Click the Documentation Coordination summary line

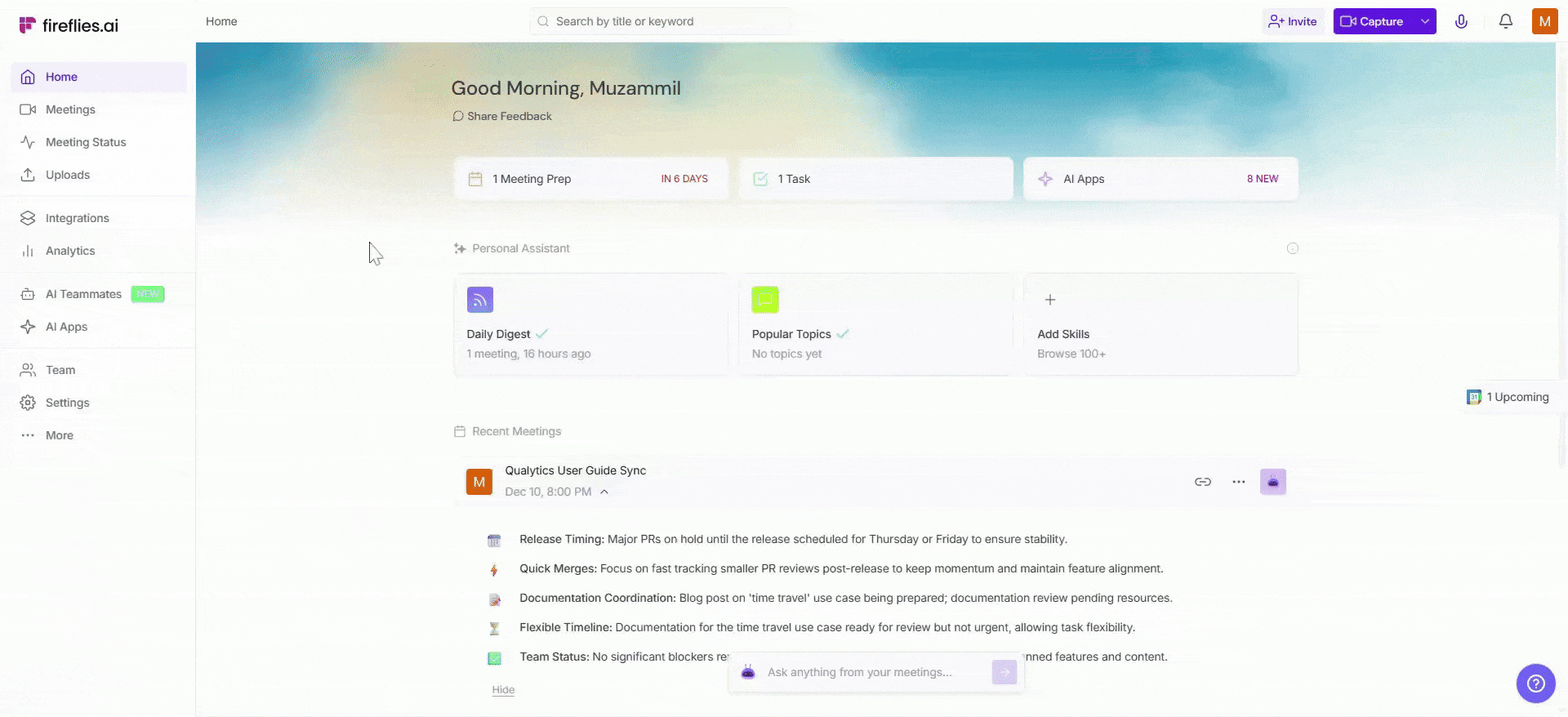tap(846, 598)
